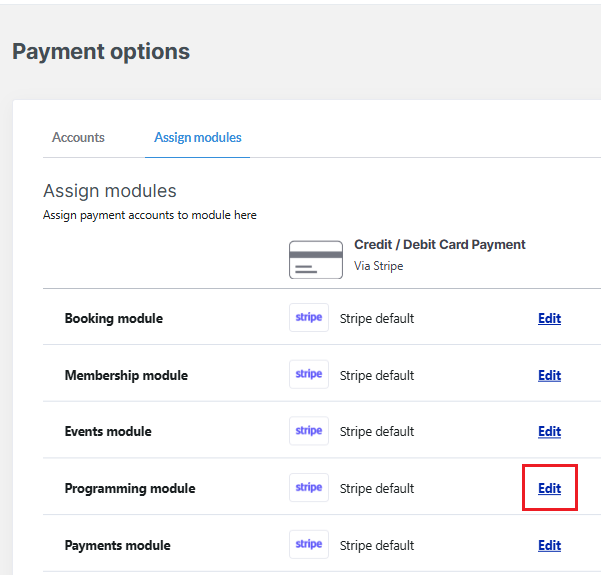This screenshot has width=601, height=575.
Task: Click Stripe logo in Programming module row
Action: 309,488
